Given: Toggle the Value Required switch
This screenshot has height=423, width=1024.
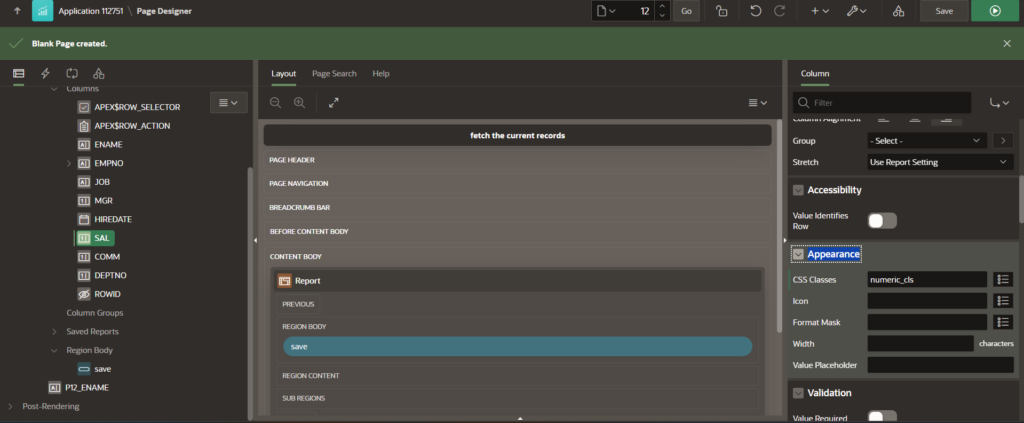Looking at the screenshot, I should (882, 417).
